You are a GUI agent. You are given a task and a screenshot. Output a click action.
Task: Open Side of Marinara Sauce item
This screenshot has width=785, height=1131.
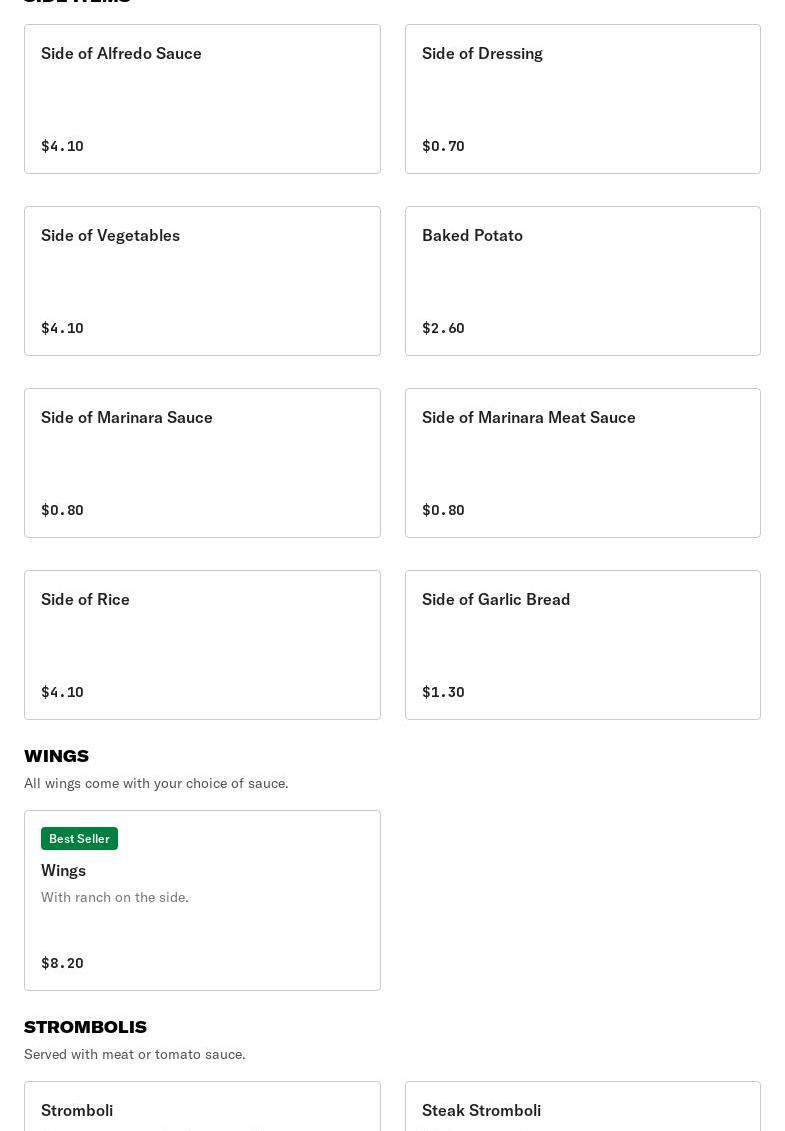(x=202, y=463)
